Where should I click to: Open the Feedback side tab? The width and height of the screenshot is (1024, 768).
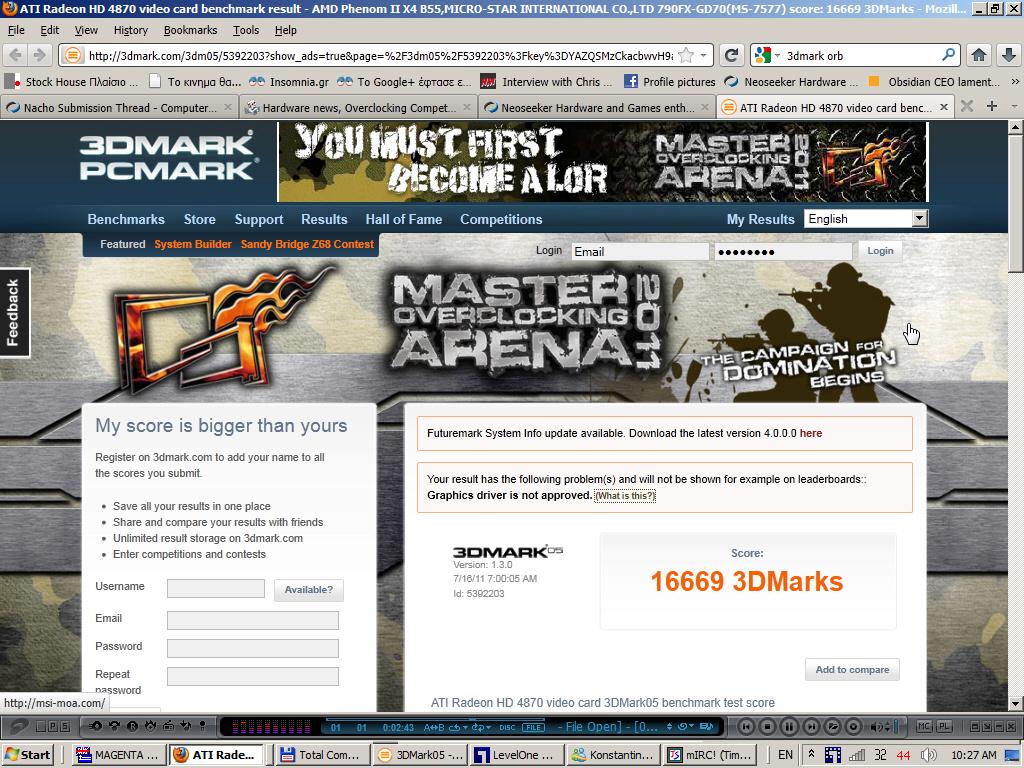[x=14, y=313]
